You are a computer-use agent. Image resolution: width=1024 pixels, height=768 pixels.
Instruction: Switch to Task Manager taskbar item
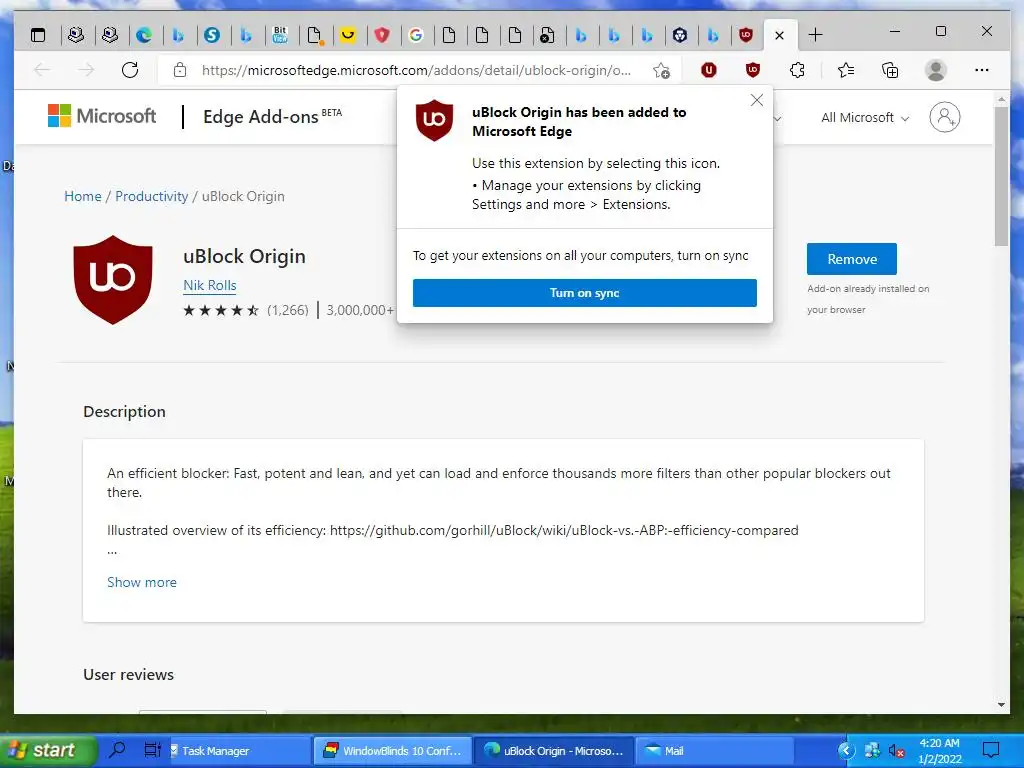pos(238,750)
